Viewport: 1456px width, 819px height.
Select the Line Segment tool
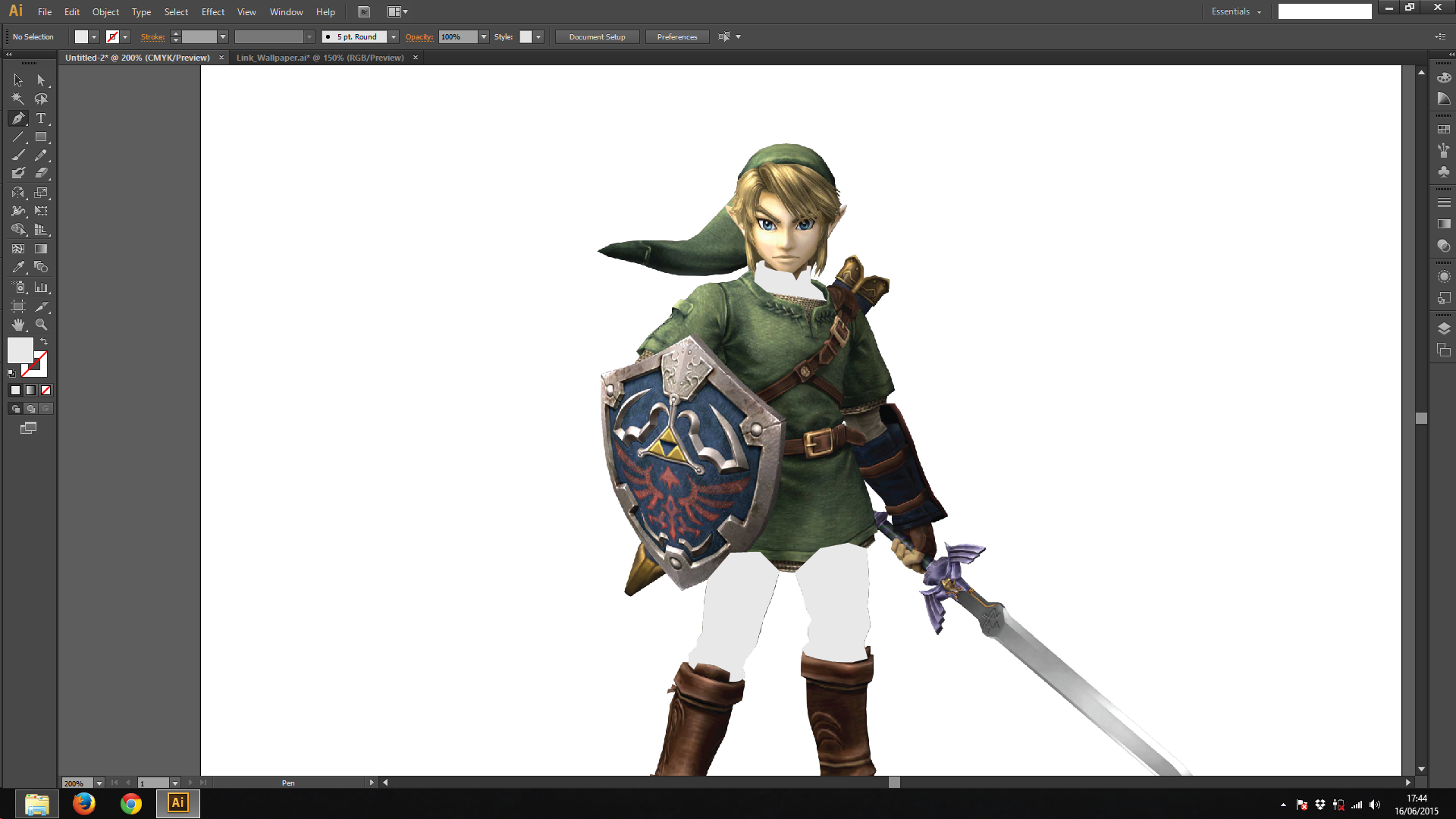point(18,137)
